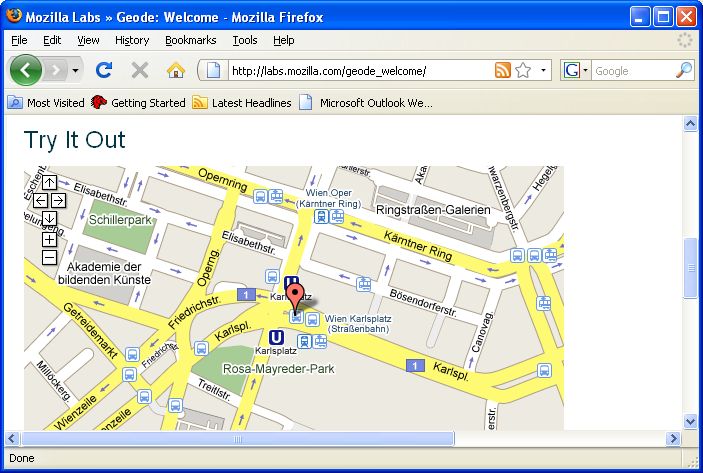Click the browser Back button
703x473 pixels.
click(x=26, y=70)
